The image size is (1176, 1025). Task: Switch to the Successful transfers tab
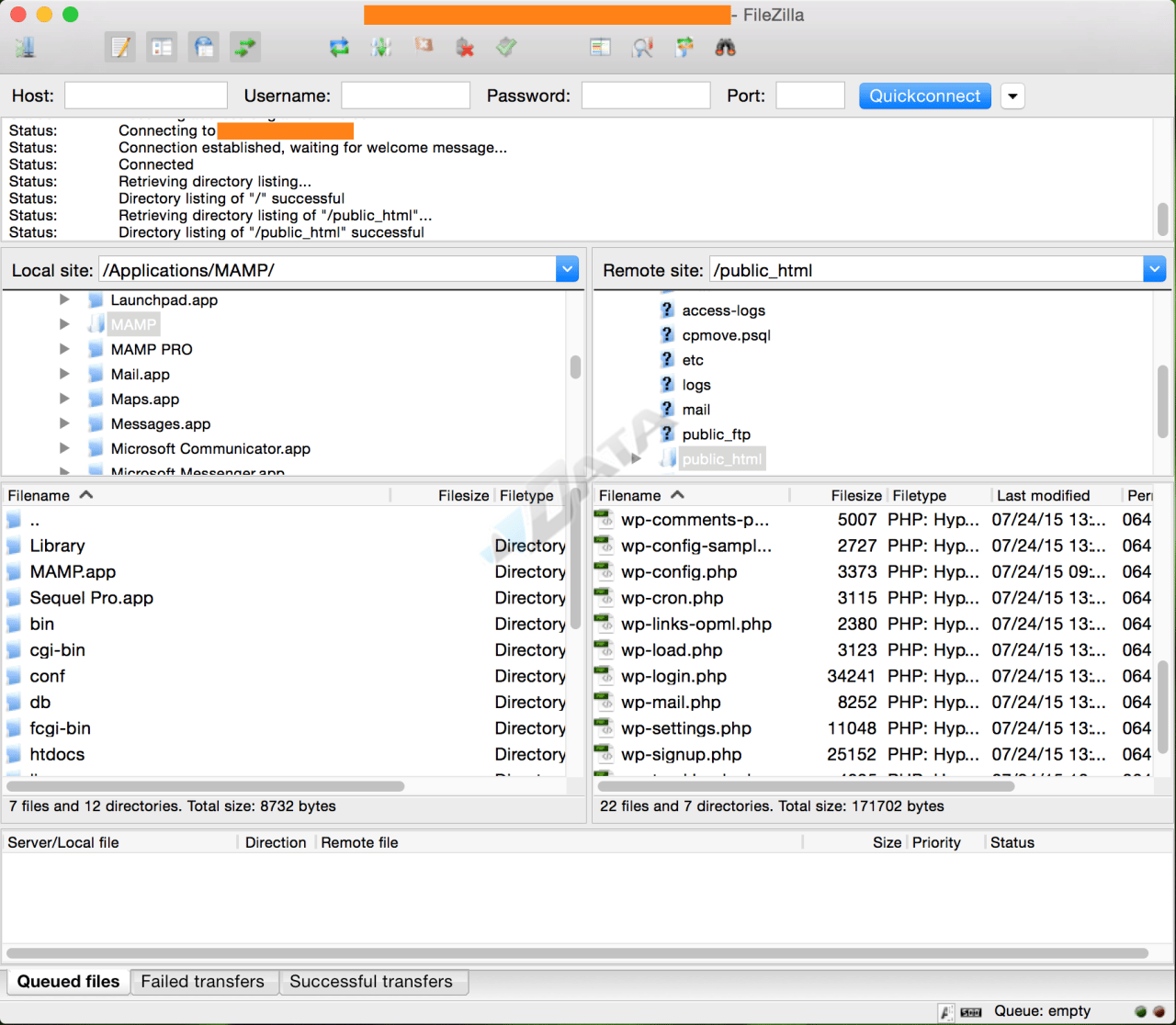371,982
